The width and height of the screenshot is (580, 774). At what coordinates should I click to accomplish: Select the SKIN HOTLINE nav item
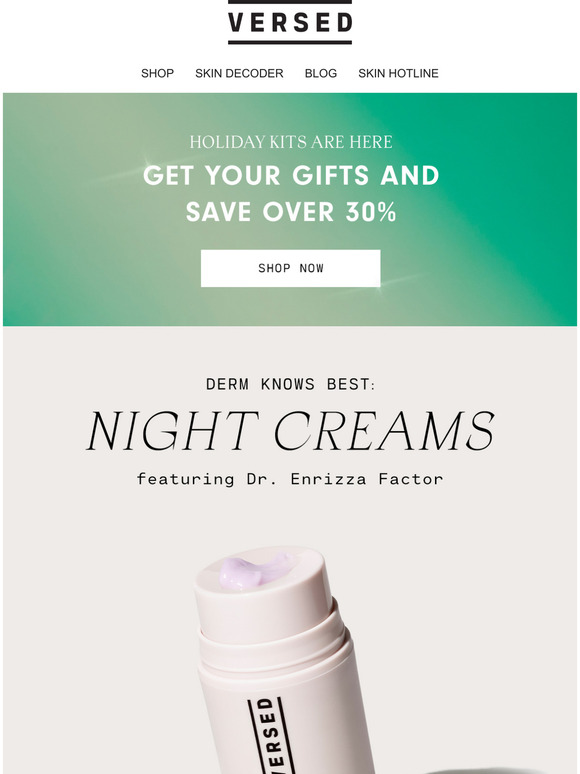point(398,74)
